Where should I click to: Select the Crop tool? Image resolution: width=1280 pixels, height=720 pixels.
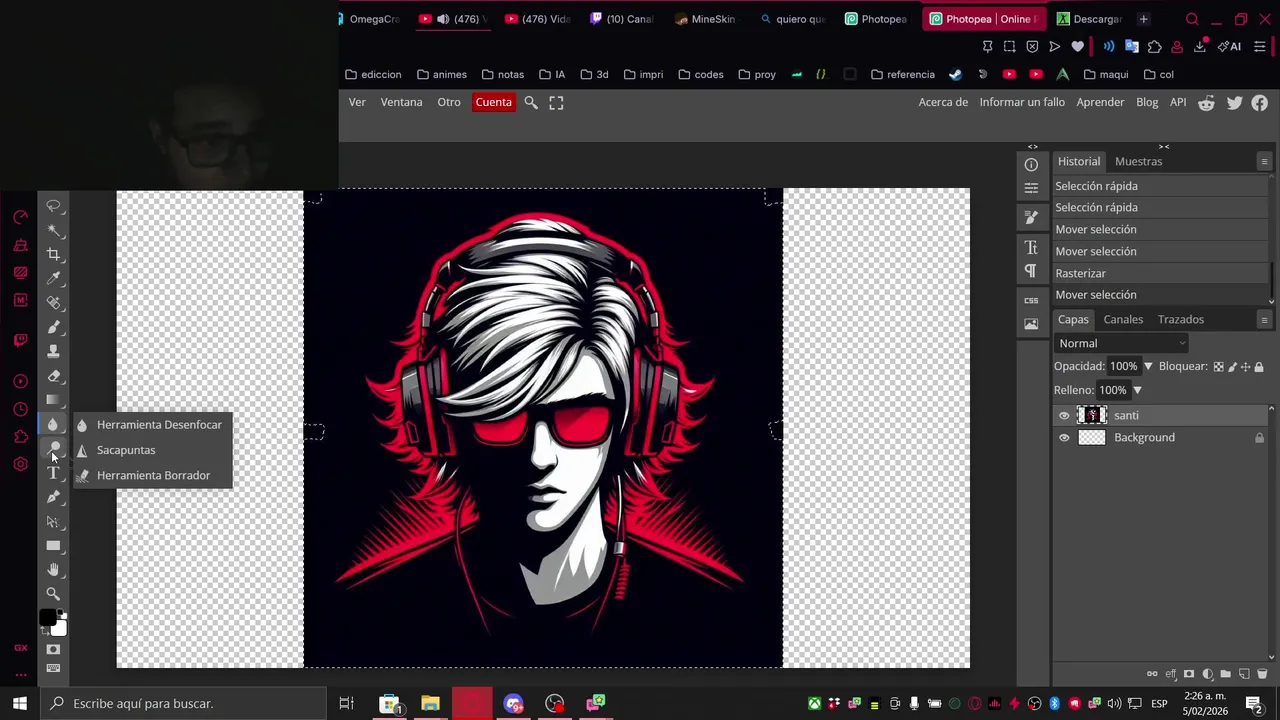pos(53,254)
